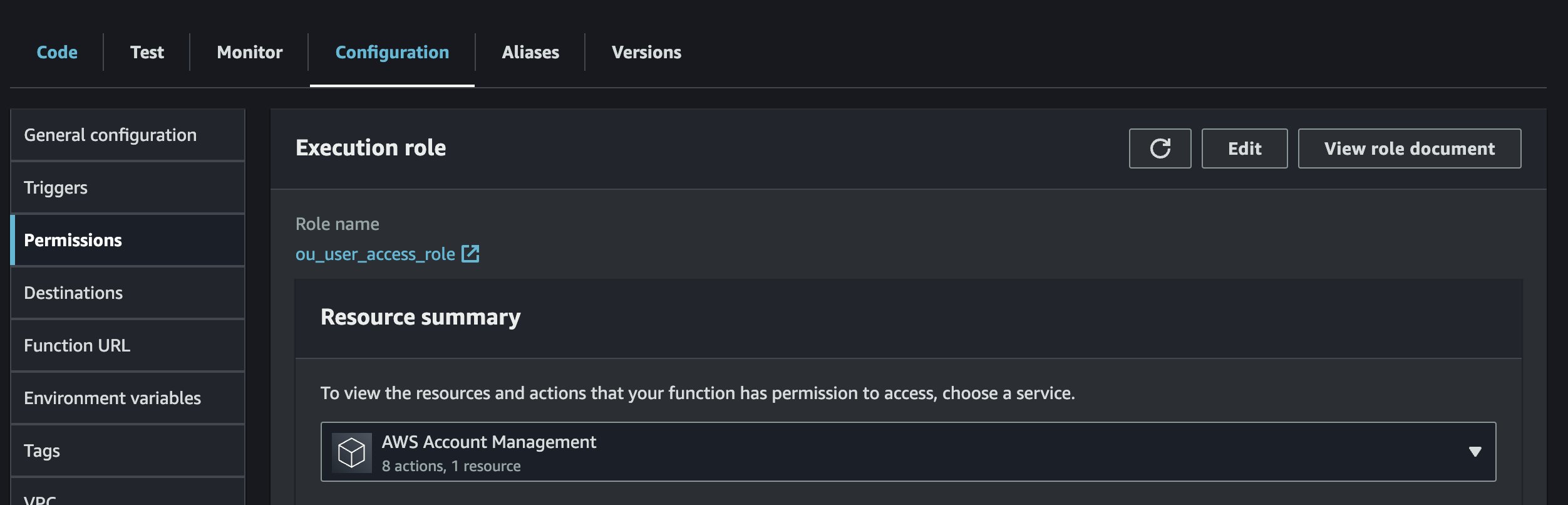Viewport: 1568px width, 505px height.
Task: Click the Resource summary heading
Action: 420,317
